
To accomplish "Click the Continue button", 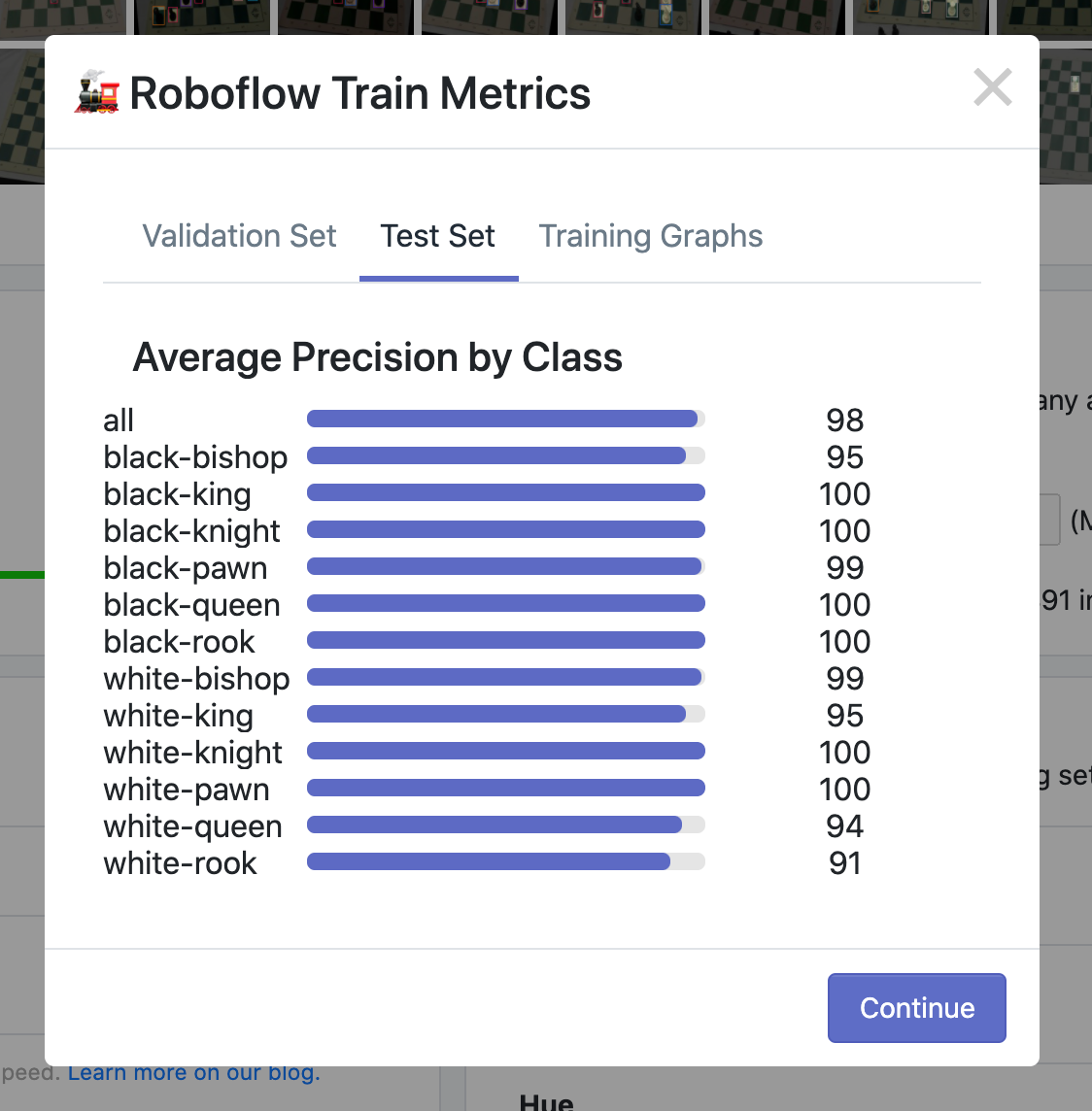I will (916, 1007).
